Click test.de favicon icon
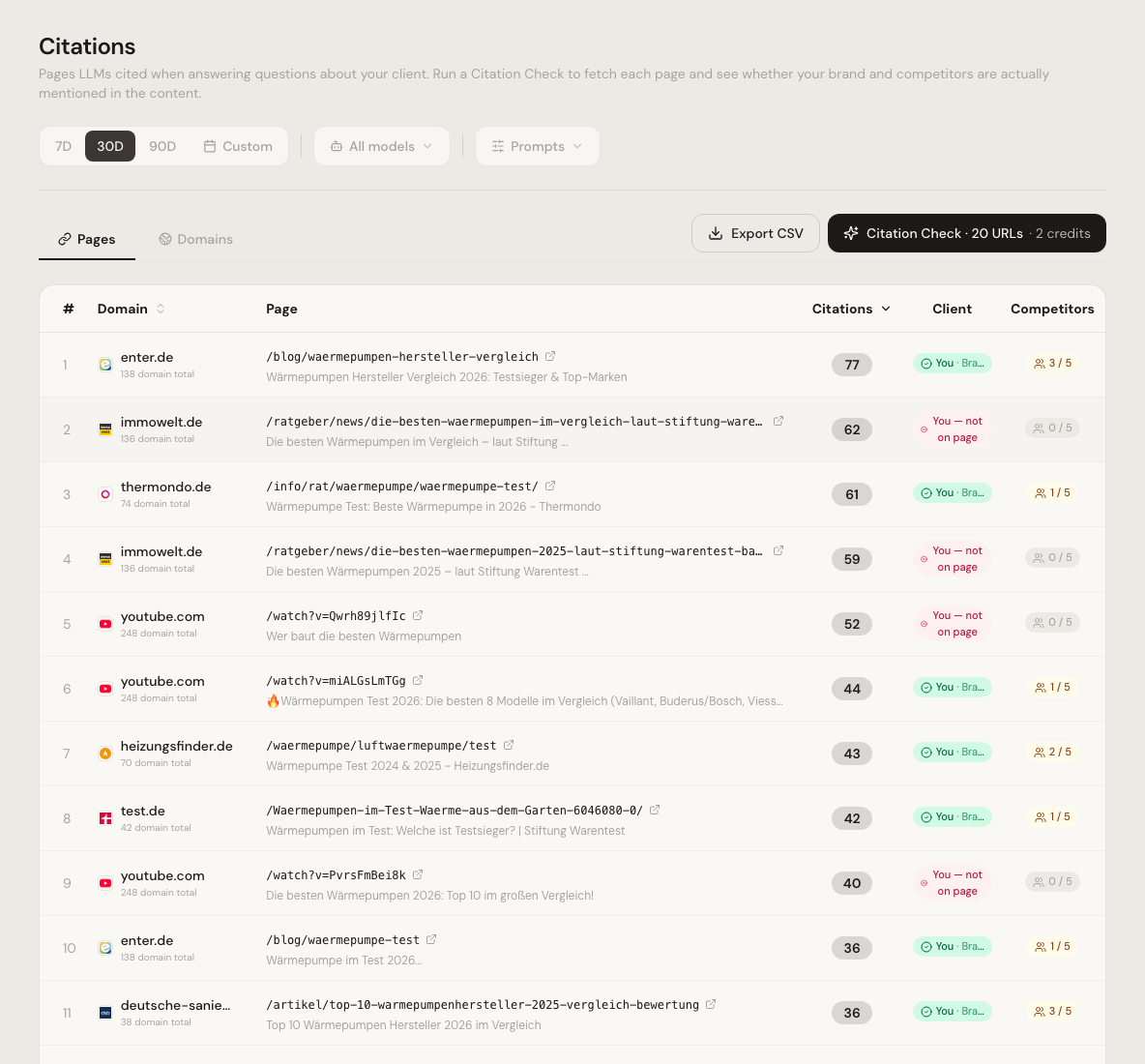Viewport: 1145px width, 1064px height. (105, 818)
